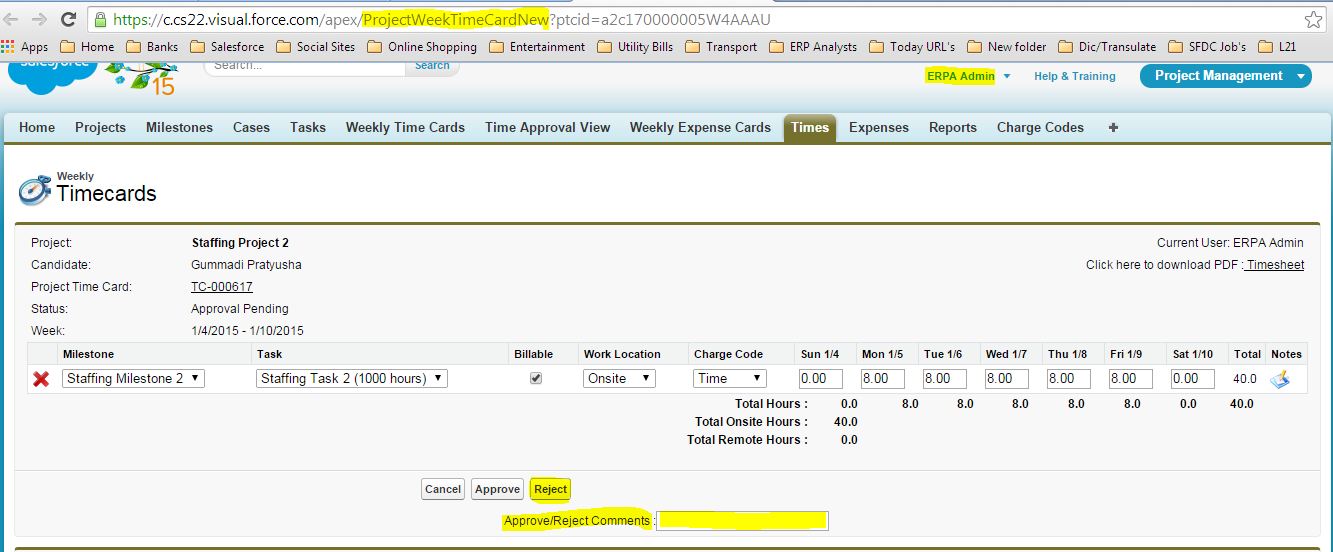Viewport: 1333px width, 552px height.
Task: Expand the Staffing Milestone 2 dropdown
Action: coord(133,379)
